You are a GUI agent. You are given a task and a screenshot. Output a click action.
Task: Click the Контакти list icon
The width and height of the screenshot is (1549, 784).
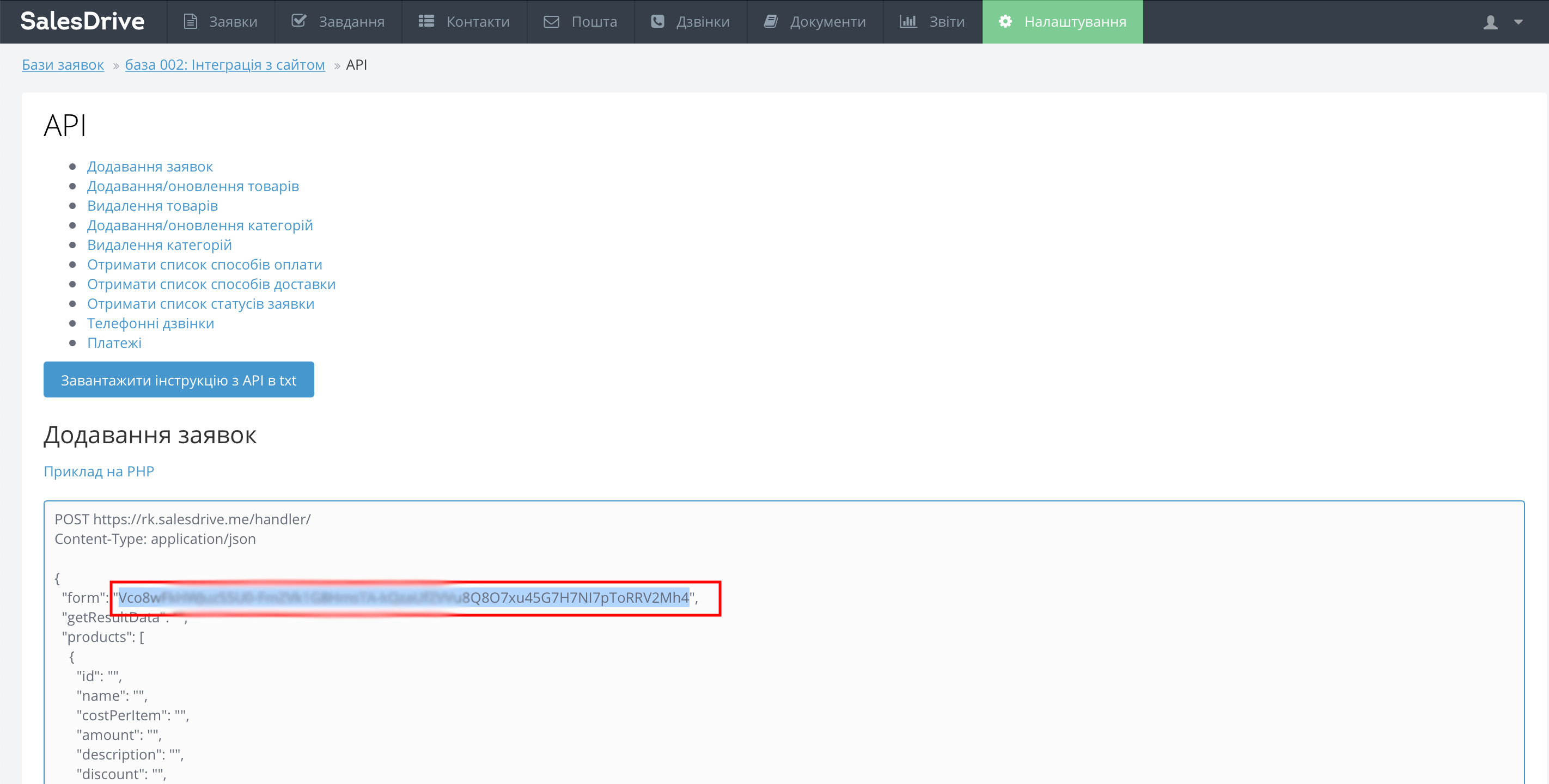(426, 21)
